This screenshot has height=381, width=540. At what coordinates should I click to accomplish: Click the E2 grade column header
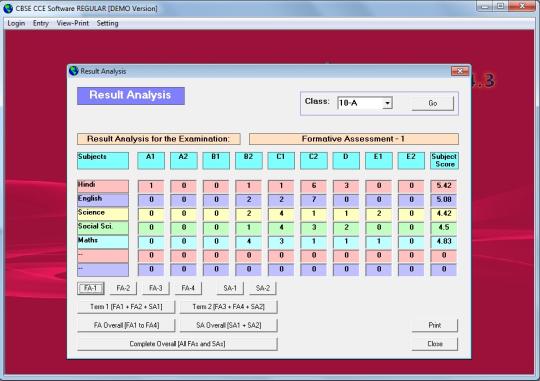coord(411,161)
